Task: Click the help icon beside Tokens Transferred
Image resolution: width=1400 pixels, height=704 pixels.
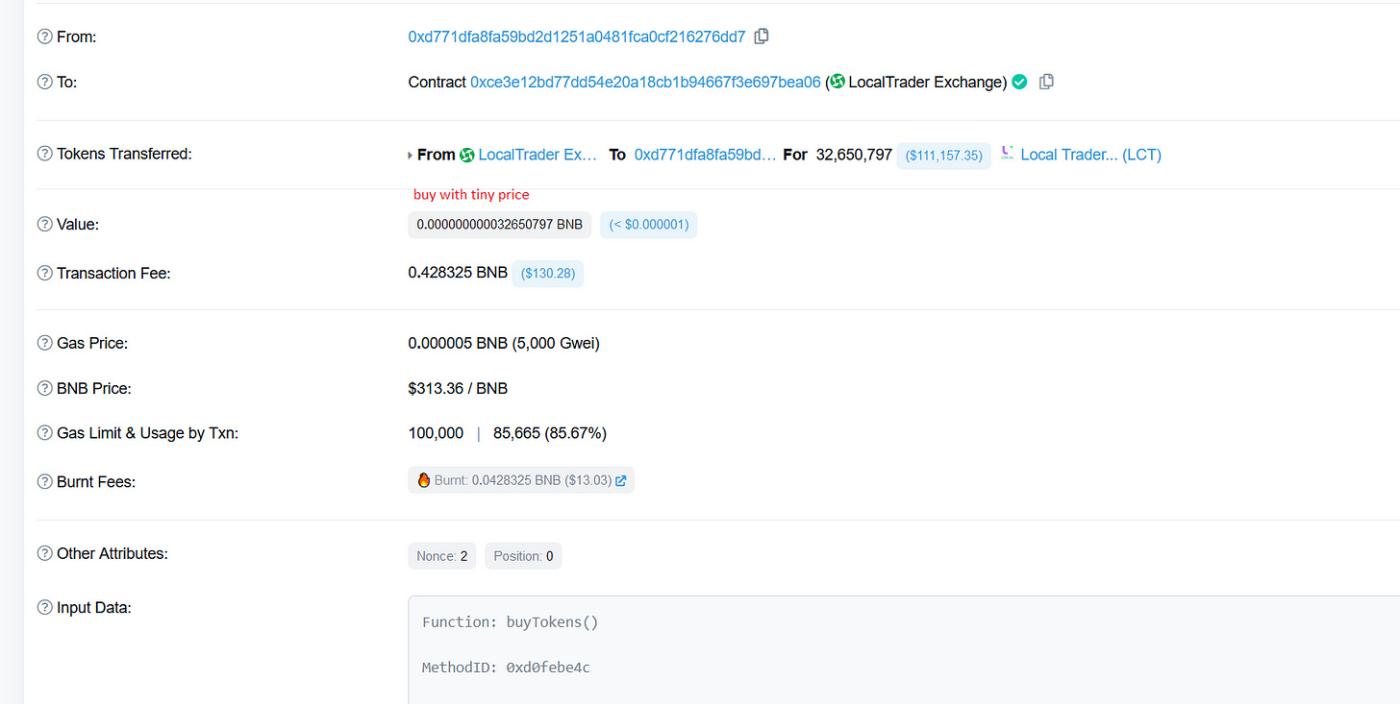Action: coord(44,154)
